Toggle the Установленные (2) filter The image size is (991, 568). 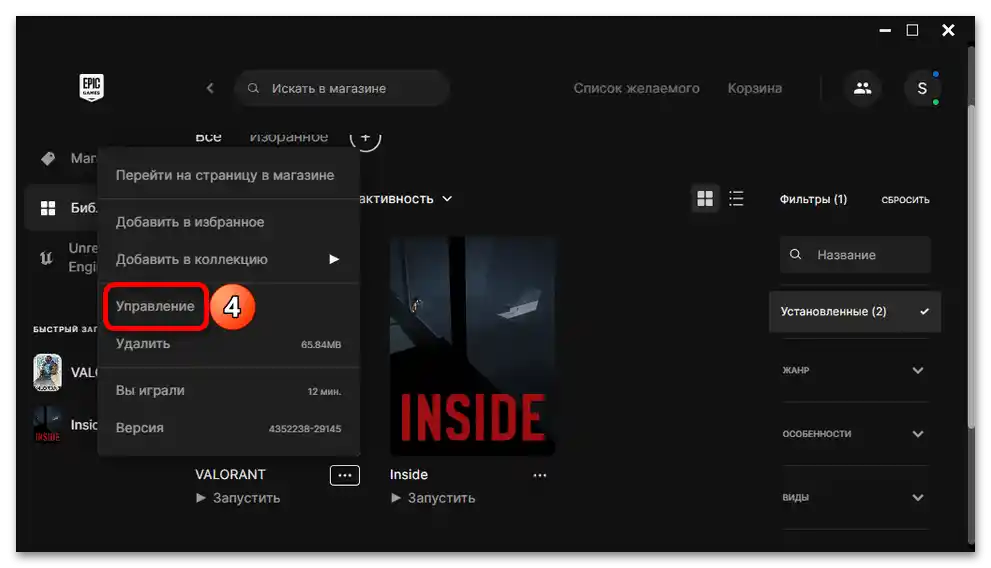854,311
